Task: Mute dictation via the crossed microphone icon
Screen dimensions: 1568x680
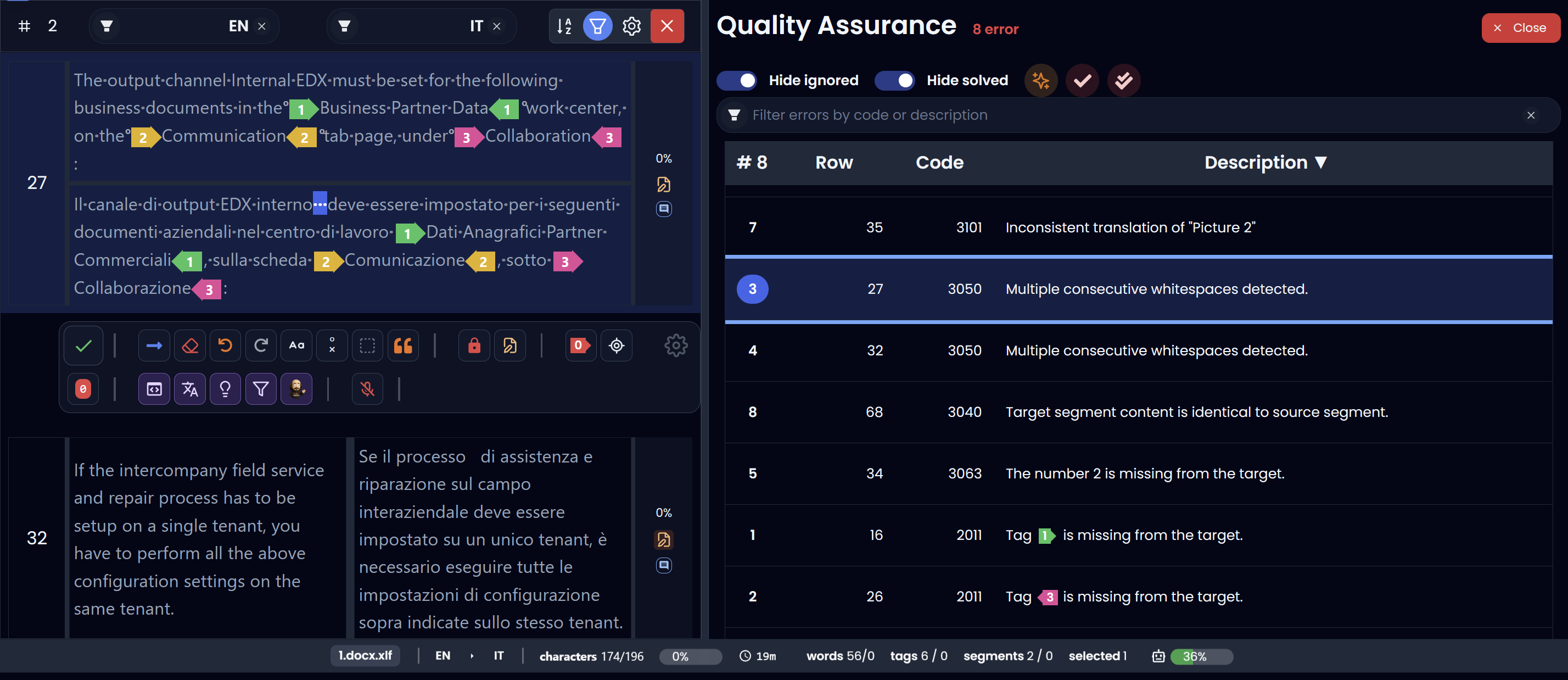Action: coord(367,388)
